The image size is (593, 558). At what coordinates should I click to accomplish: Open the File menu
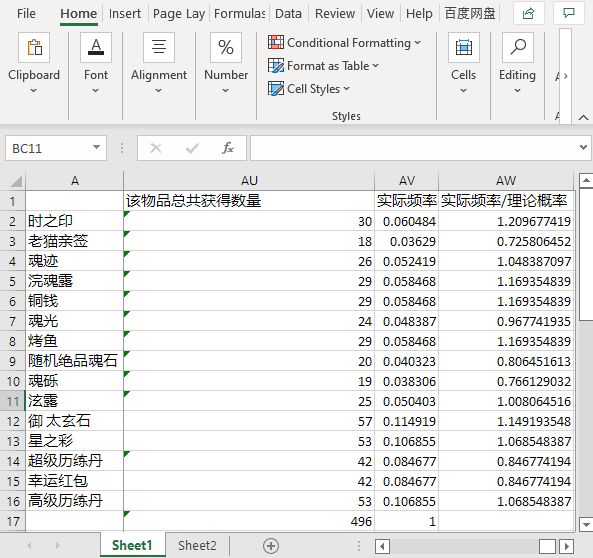click(x=26, y=14)
